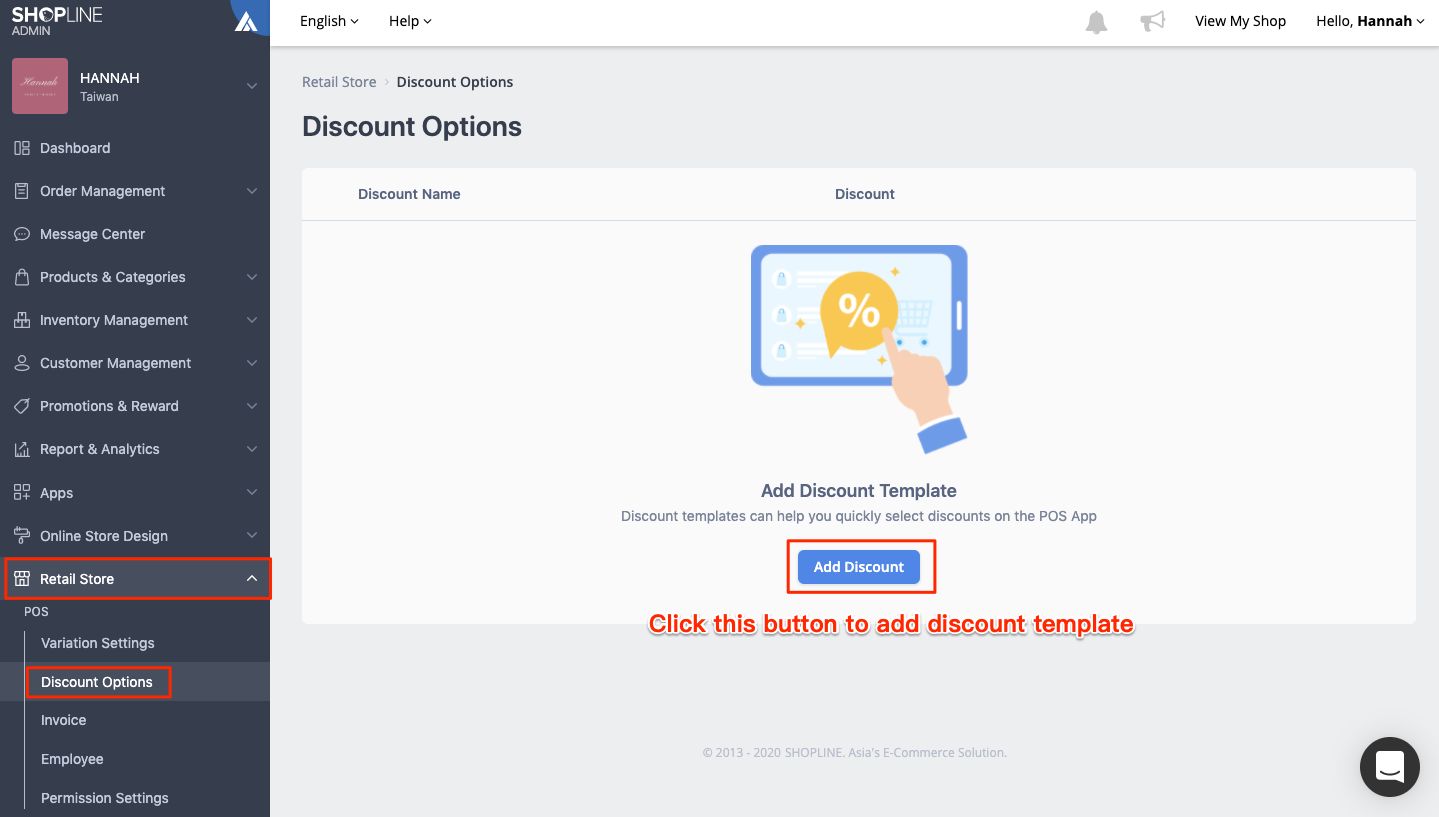
Task: Open the Report & Analytics chart icon
Action: pyautogui.click(x=21, y=450)
